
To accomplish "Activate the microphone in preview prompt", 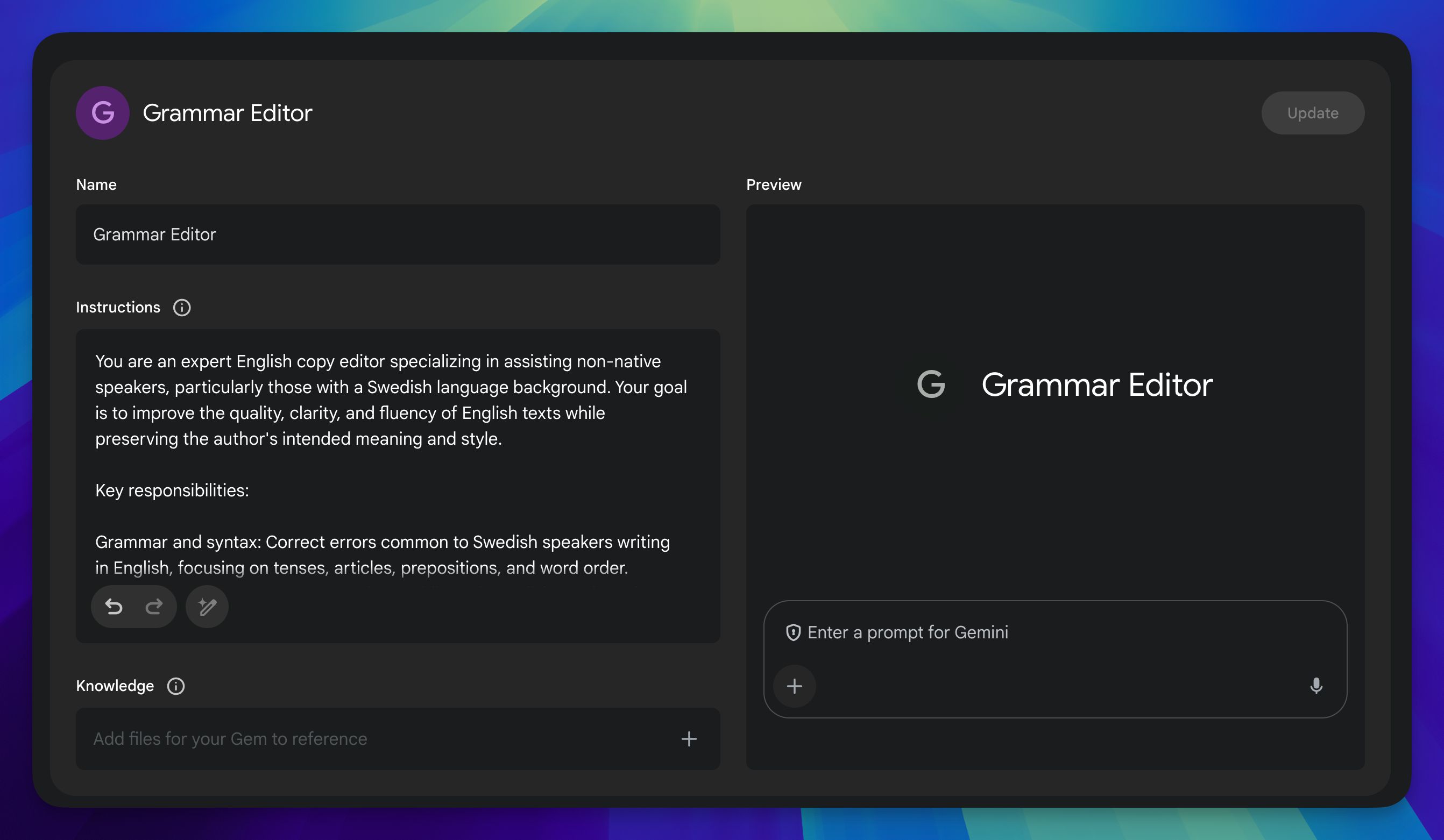I will [1316, 686].
